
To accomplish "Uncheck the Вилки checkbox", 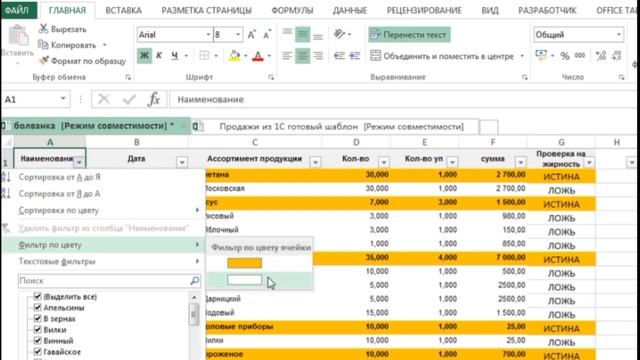I will pos(38,329).
